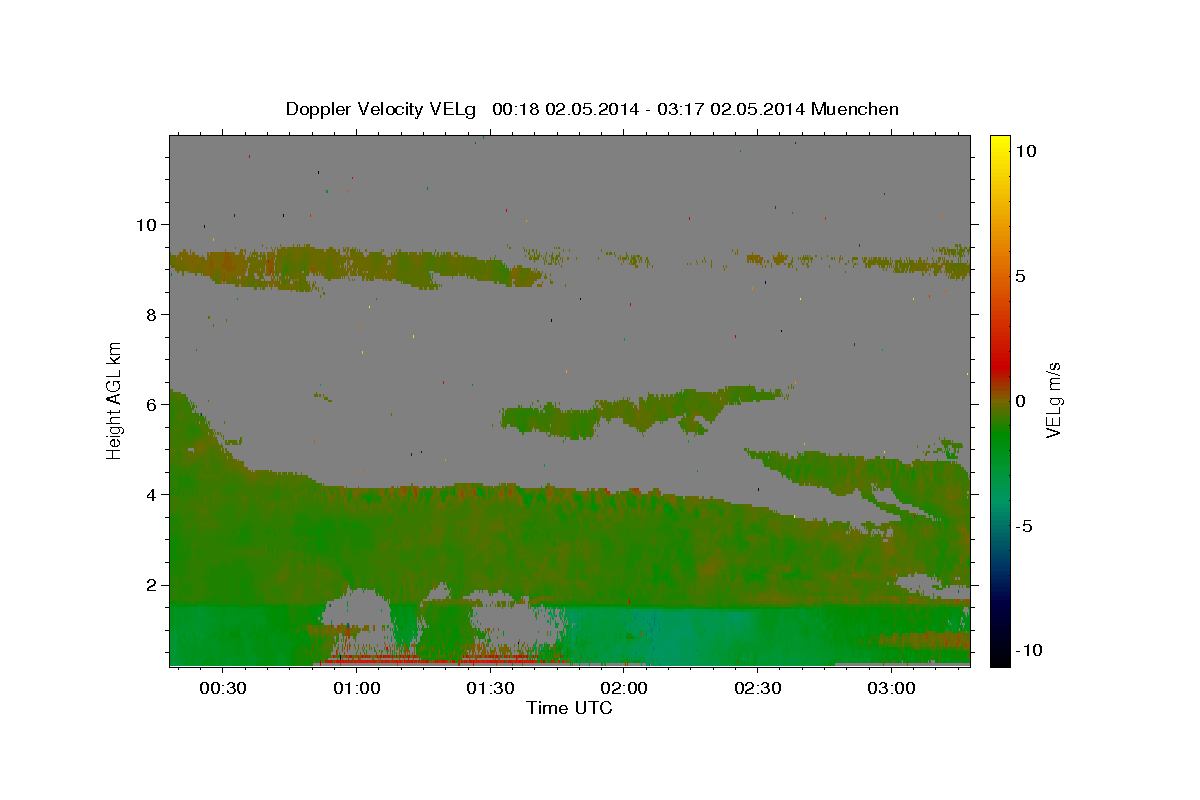This screenshot has height=800, width=1200.
Task: Click the vertical velocity color bar
Action: click(1000, 400)
